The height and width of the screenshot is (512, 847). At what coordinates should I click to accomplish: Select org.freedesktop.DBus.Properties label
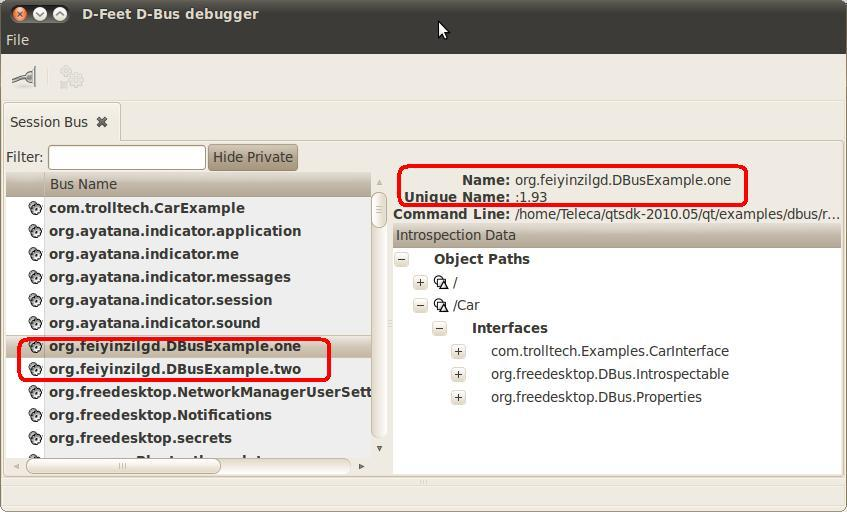596,397
